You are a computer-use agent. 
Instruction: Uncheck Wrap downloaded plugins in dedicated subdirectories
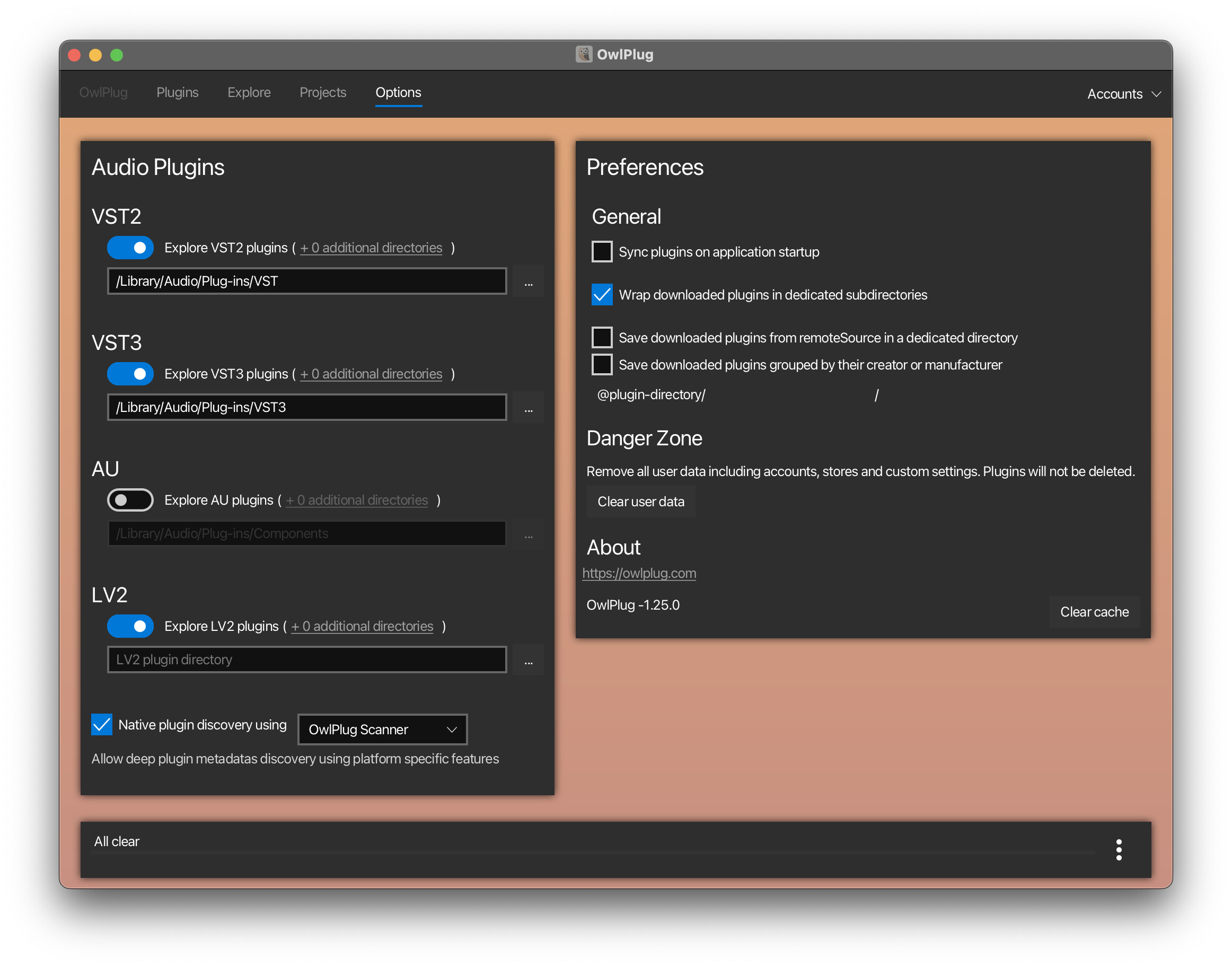click(602, 295)
